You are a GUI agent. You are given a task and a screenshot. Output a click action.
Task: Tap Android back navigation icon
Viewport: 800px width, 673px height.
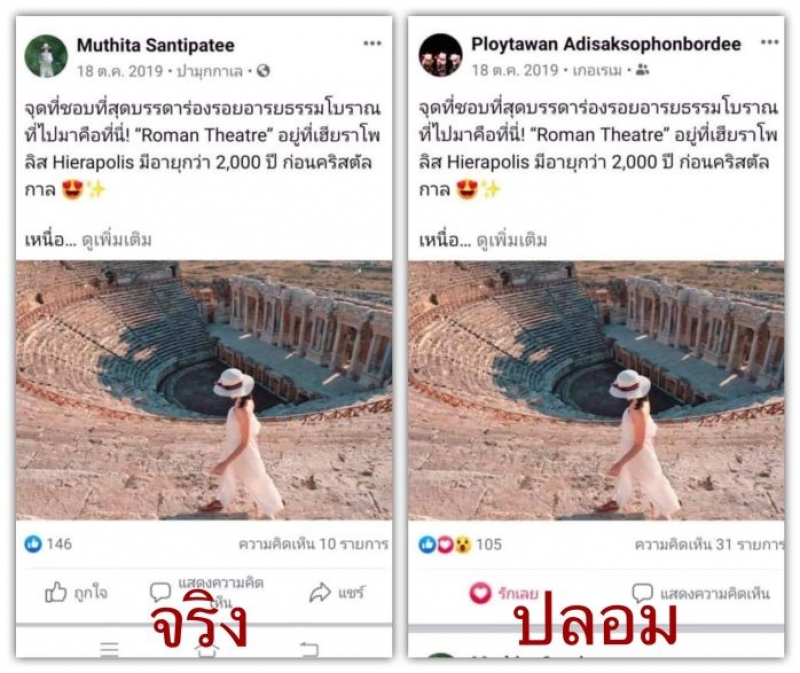coord(309,649)
